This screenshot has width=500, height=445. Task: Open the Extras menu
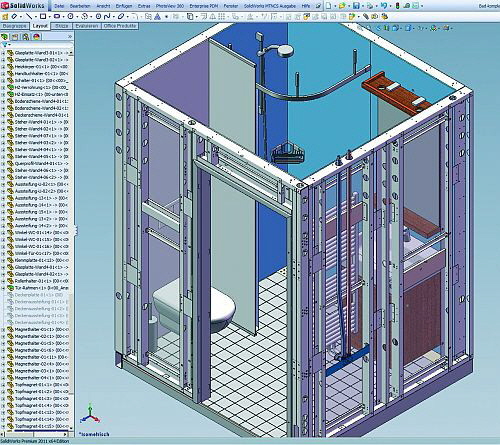tap(144, 6)
